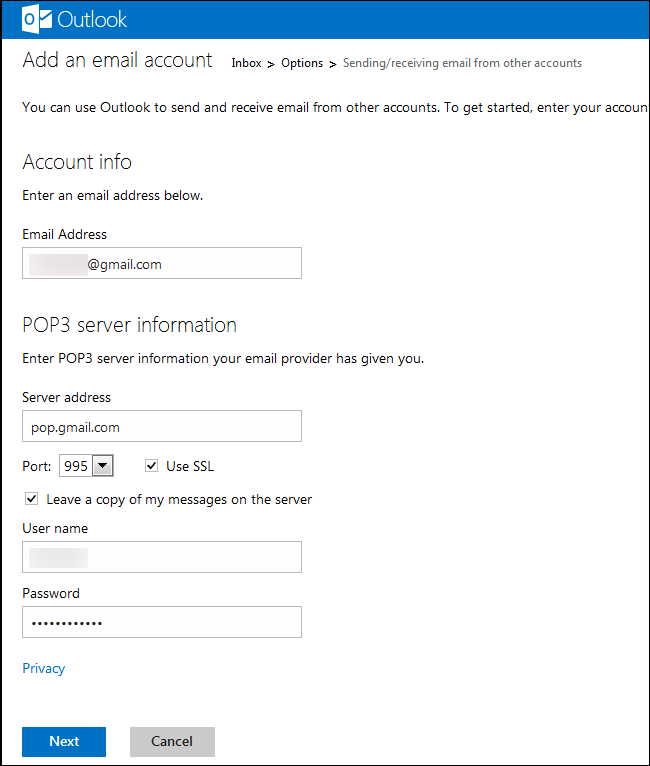The image size is (650, 766).
Task: Click the Add an email account heading
Action: click(117, 60)
